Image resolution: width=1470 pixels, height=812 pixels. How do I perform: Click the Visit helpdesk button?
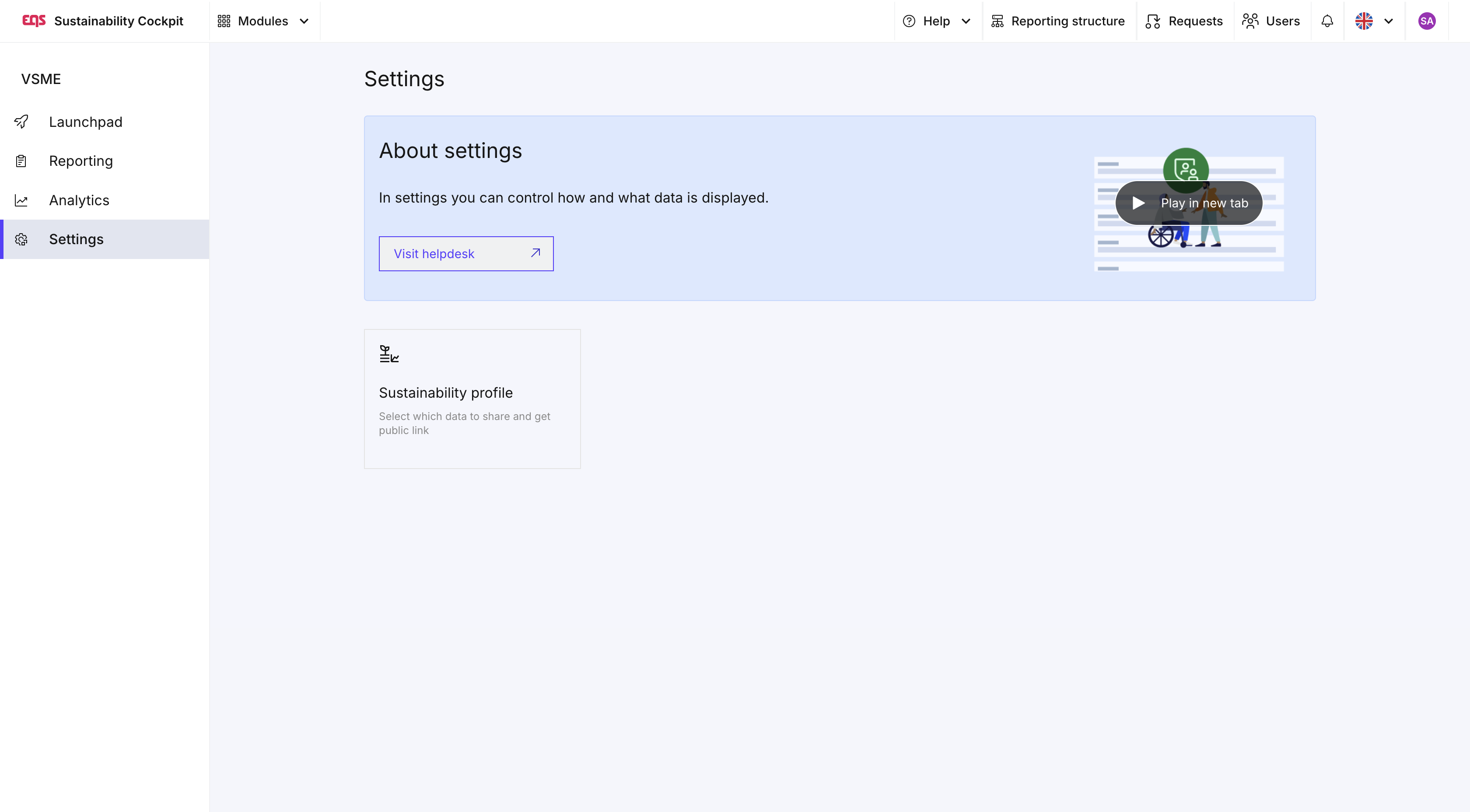465,253
